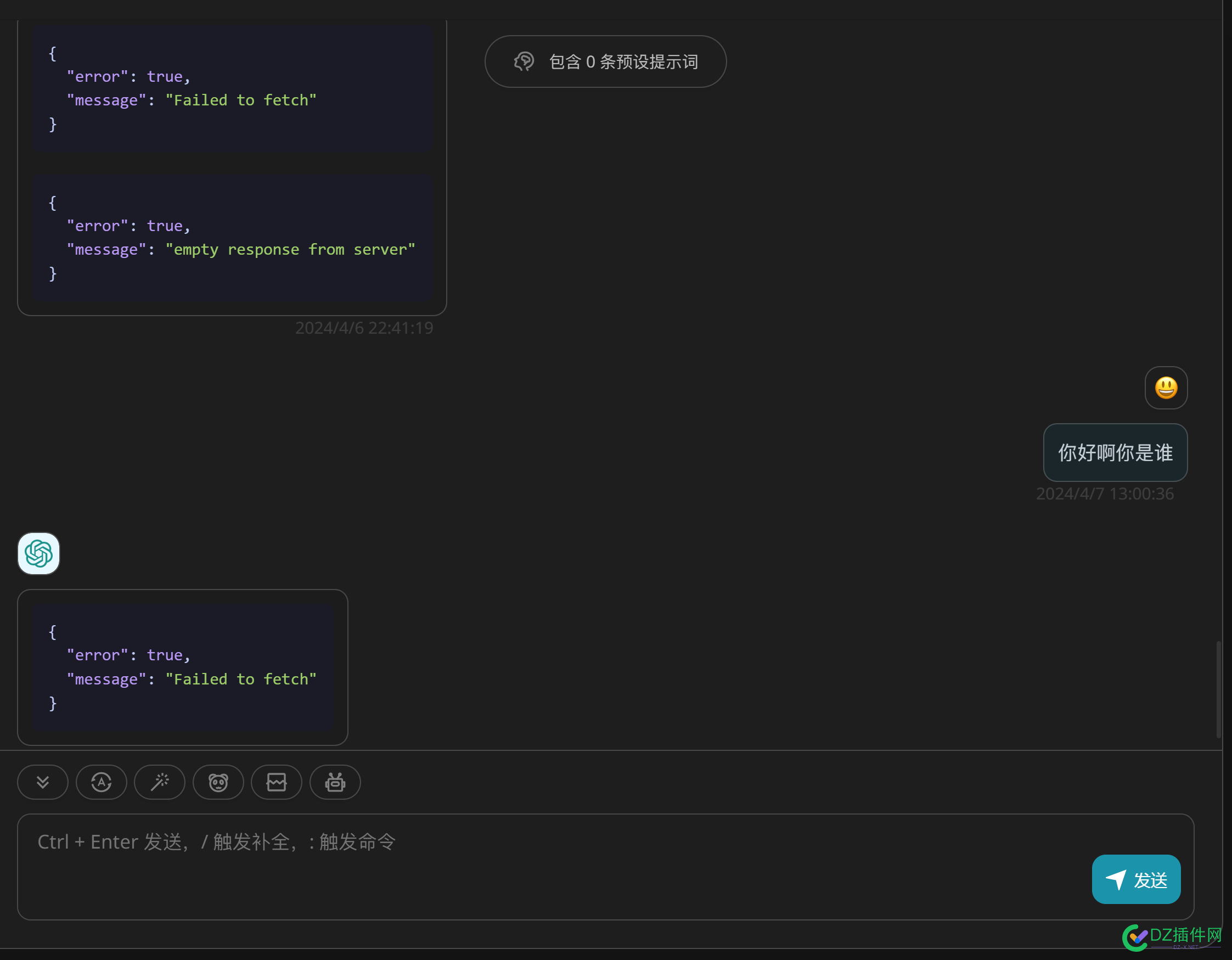Click the scroll-to-bottom double chevron icon

[x=43, y=782]
